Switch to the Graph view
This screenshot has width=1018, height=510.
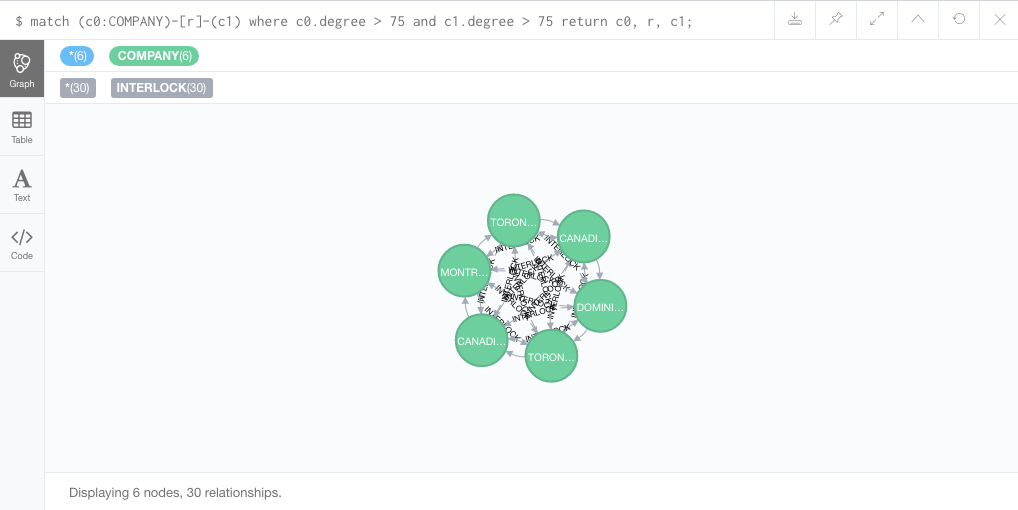click(22, 69)
